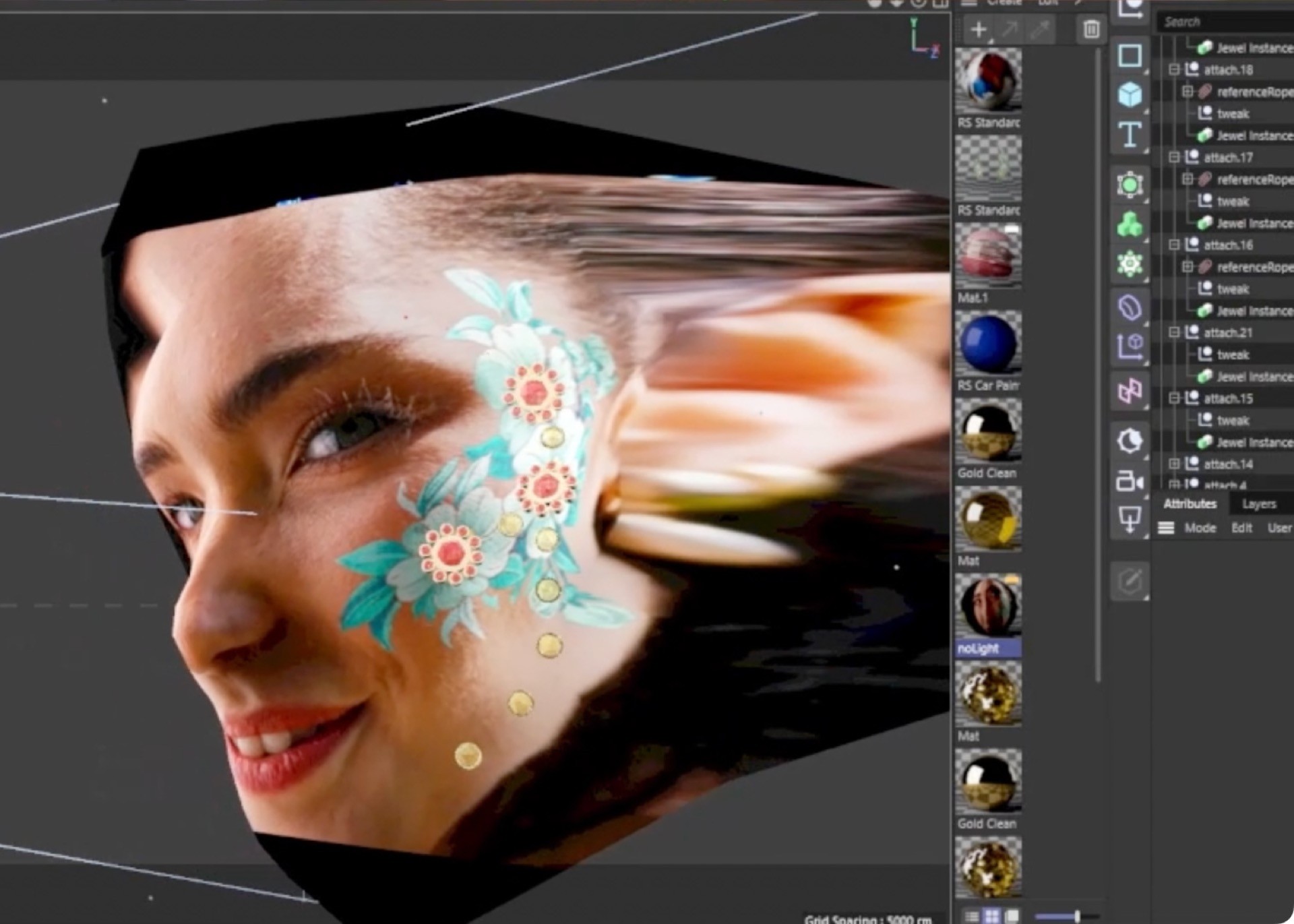Click the object manager Search field
Image resolution: width=1294 pixels, height=924 pixels.
1225,22
